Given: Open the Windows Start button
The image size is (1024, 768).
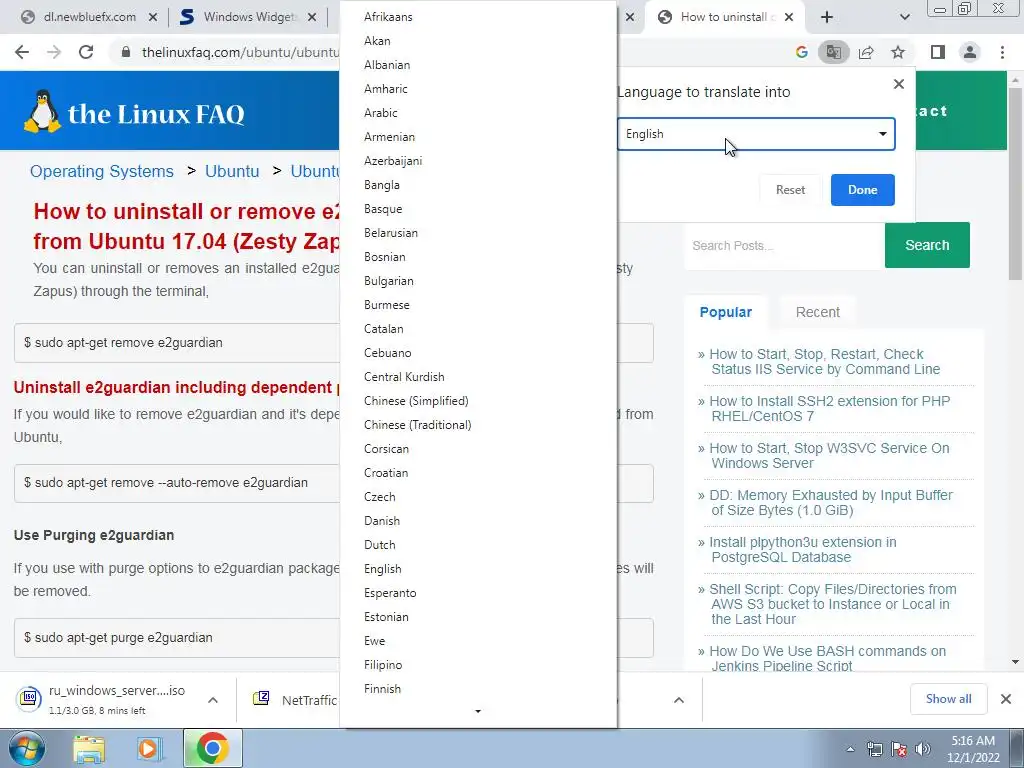Looking at the screenshot, I should pos(27,748).
